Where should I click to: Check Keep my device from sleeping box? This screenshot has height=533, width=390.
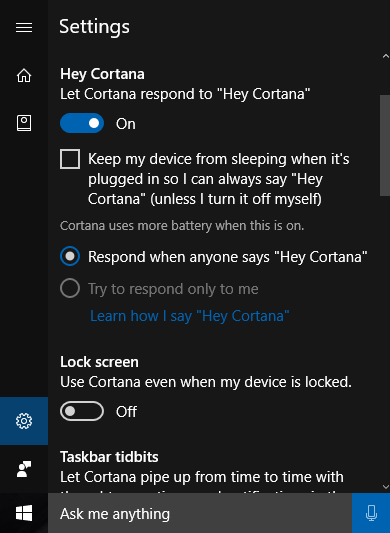70,159
